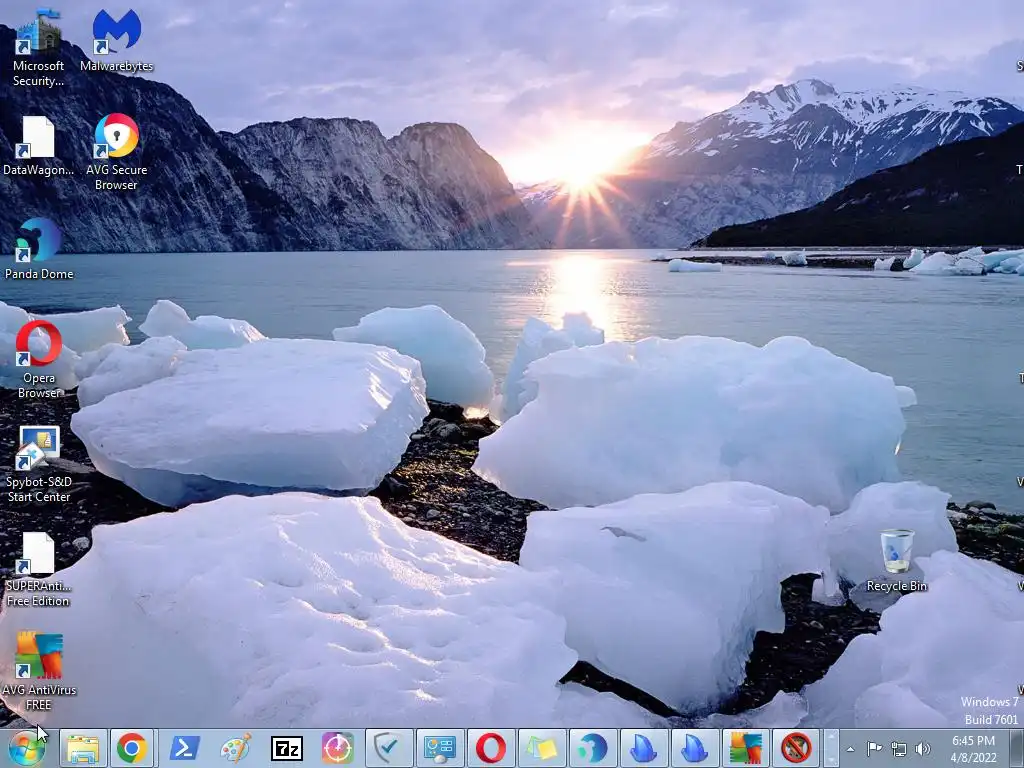This screenshot has width=1024, height=768.
Task: Launch Opera from the taskbar
Action: pos(490,748)
